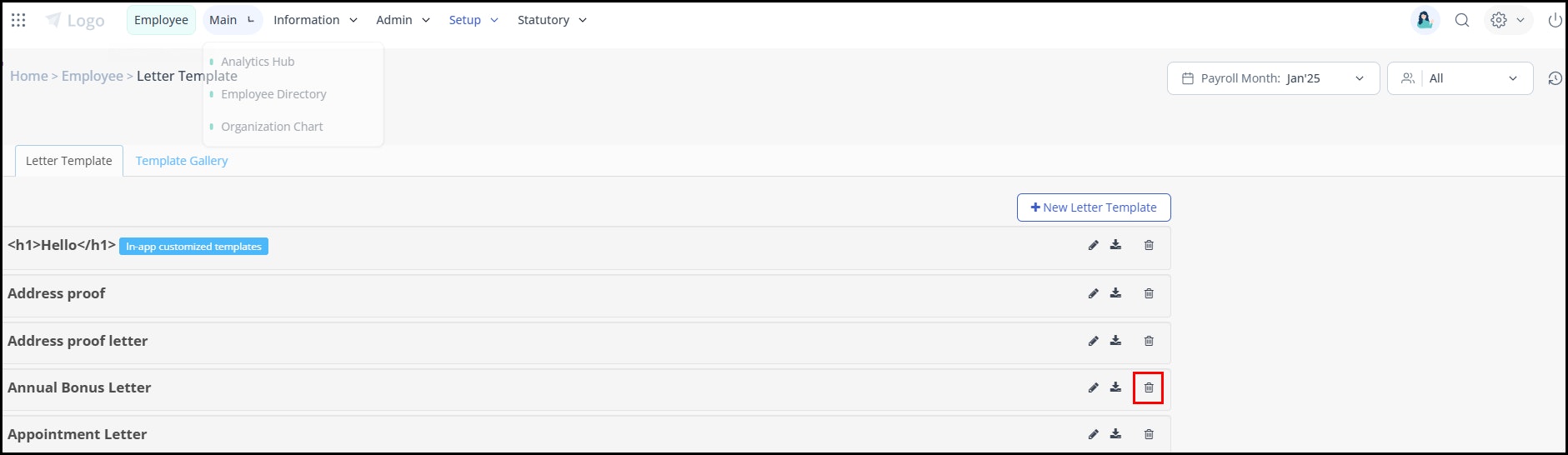Open the Statutory menu

click(x=552, y=20)
